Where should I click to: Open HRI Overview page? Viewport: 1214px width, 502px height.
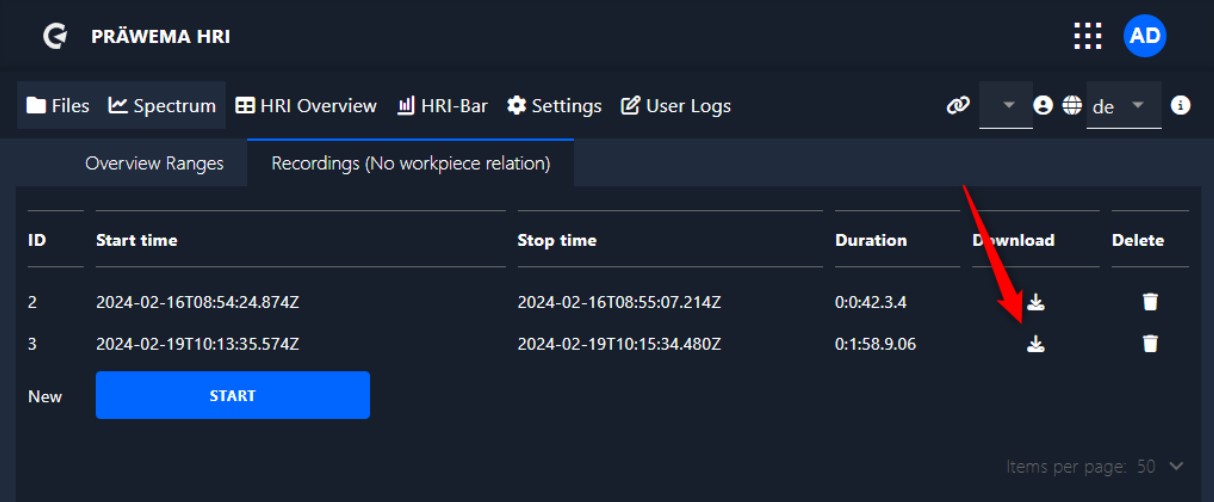pyautogui.click(x=306, y=105)
